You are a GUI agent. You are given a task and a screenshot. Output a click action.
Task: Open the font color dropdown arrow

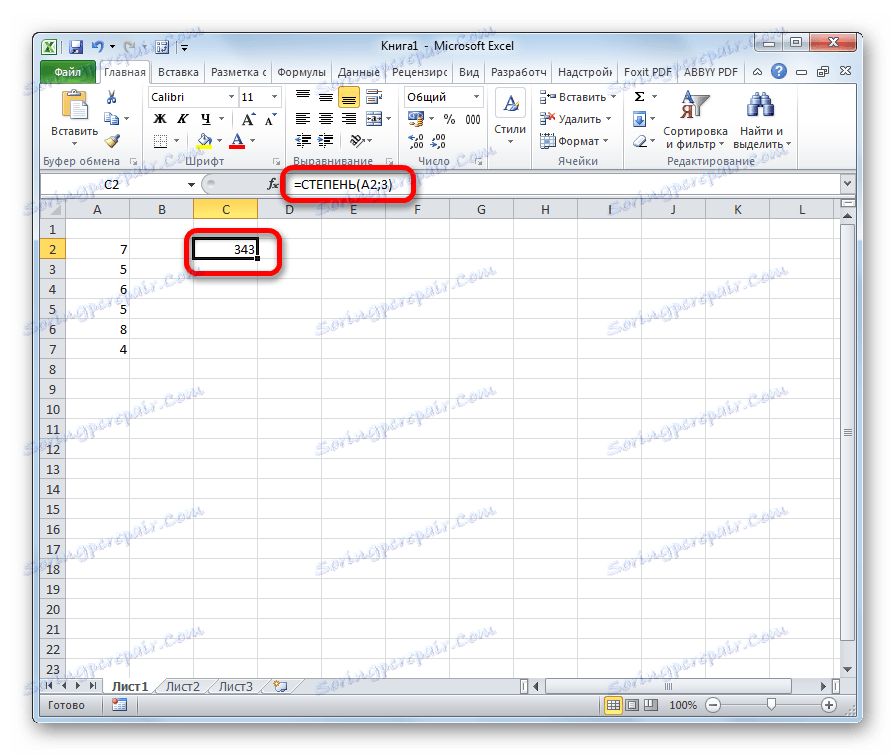point(253,141)
